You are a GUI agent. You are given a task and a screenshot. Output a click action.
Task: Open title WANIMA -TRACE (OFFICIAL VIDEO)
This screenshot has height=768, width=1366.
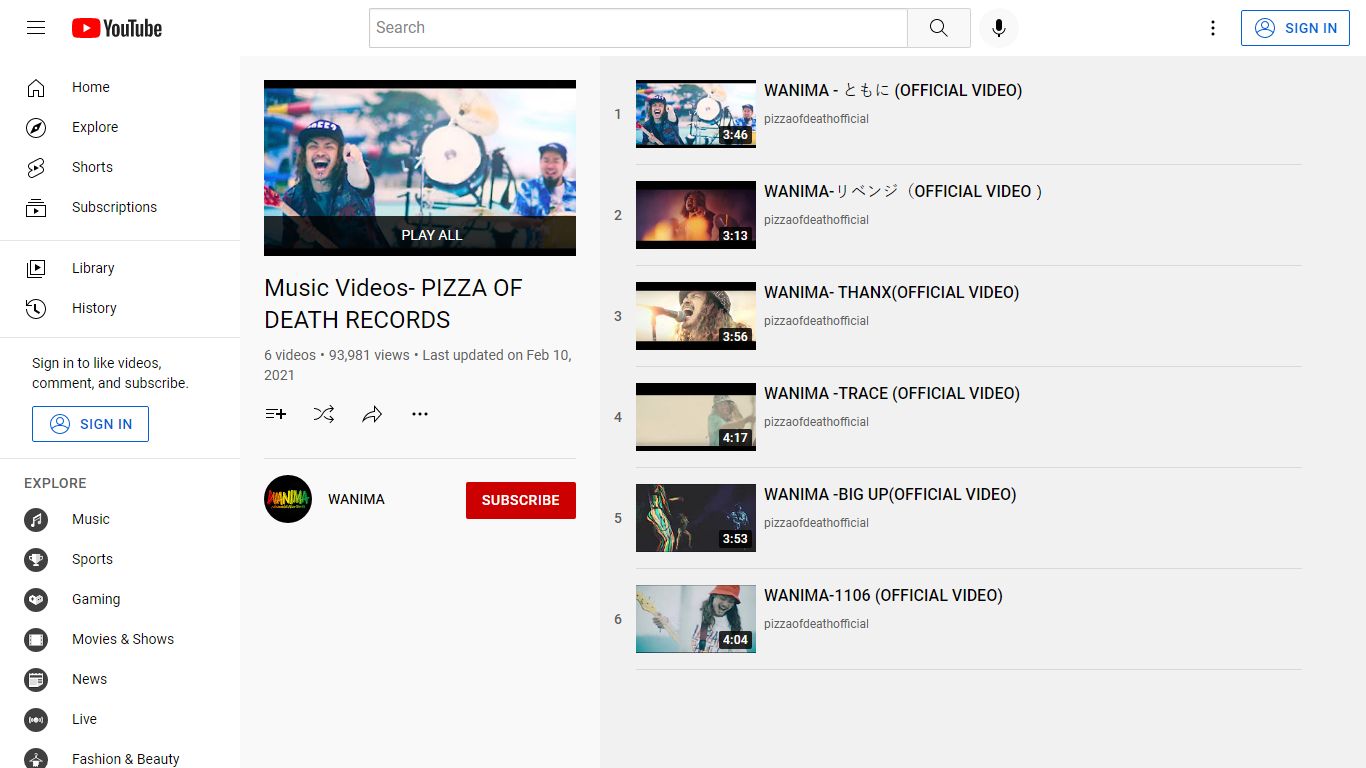[892, 393]
